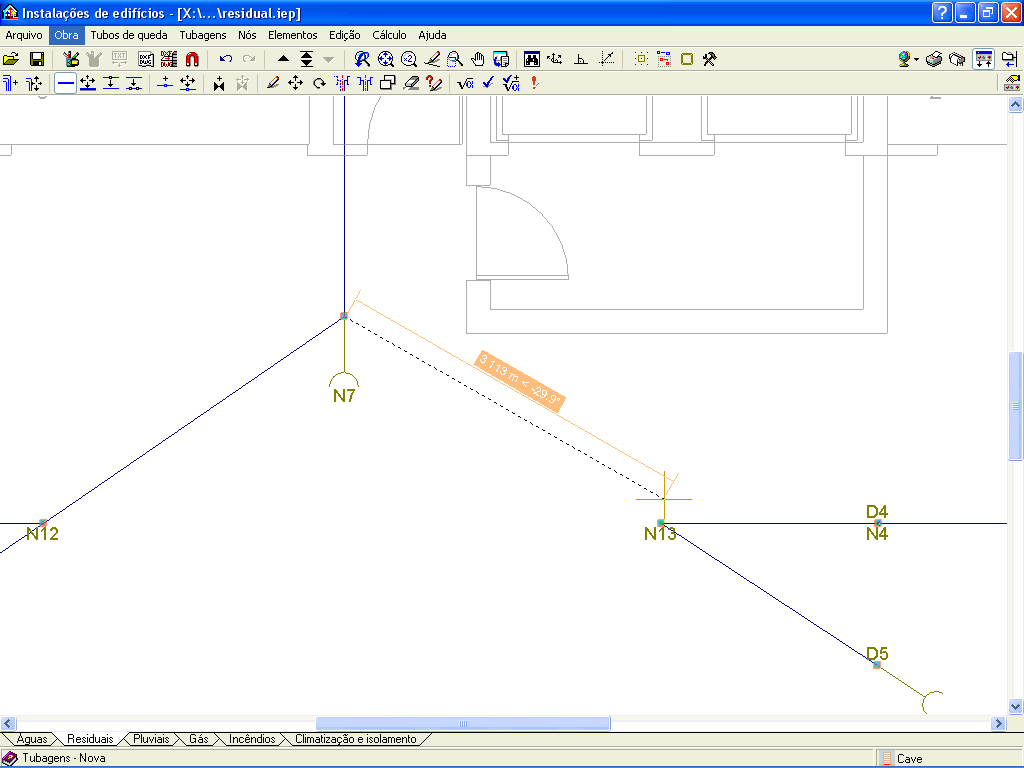Open the Tubos de queda menu
The width and height of the screenshot is (1024, 768).
[129, 35]
